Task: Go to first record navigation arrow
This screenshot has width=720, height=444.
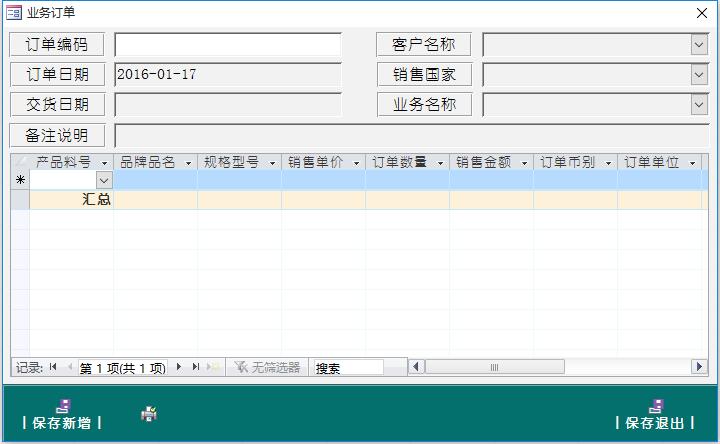Action: pos(53,367)
